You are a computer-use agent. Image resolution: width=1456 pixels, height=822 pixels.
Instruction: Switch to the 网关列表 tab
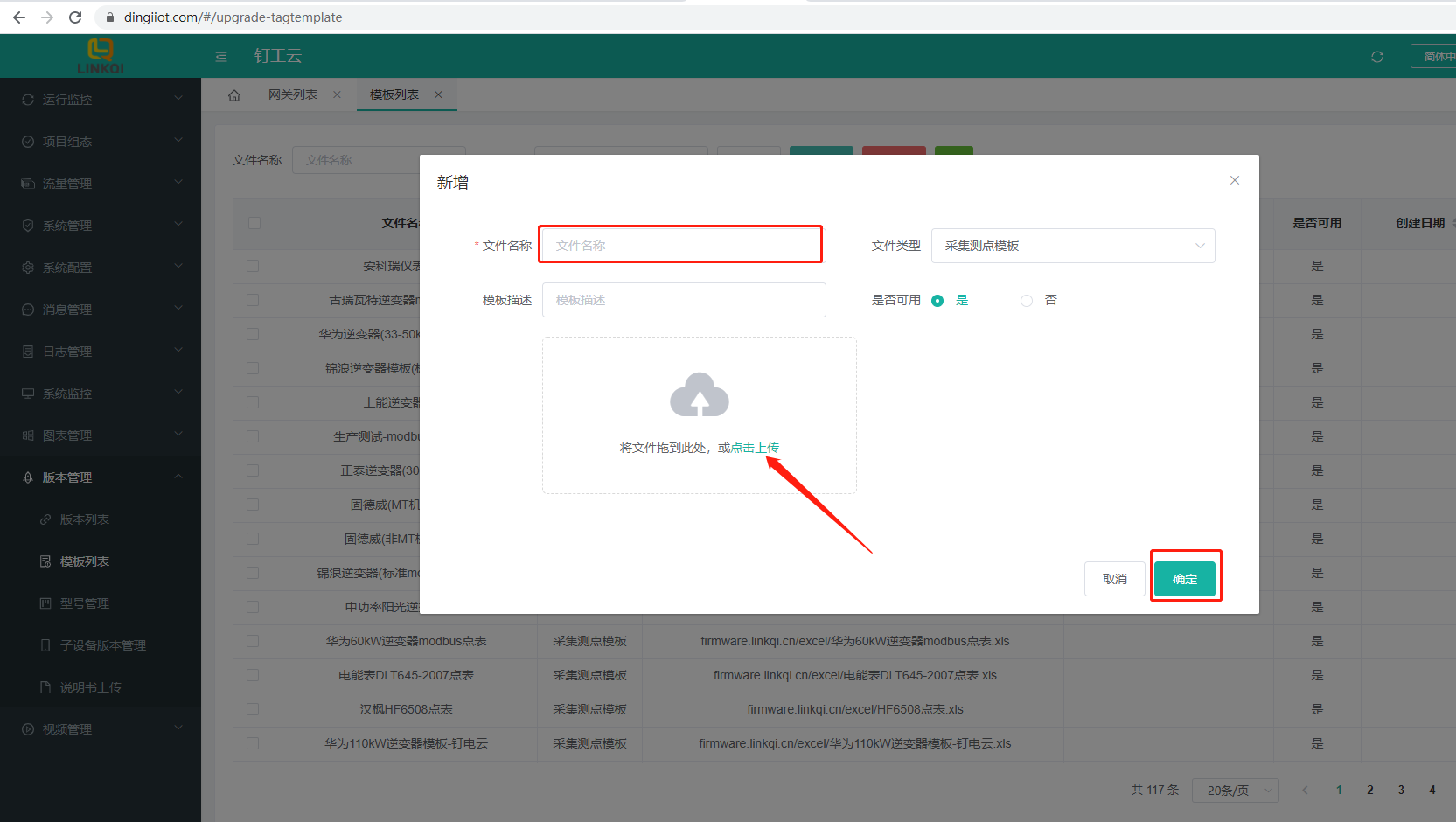pyautogui.click(x=293, y=94)
